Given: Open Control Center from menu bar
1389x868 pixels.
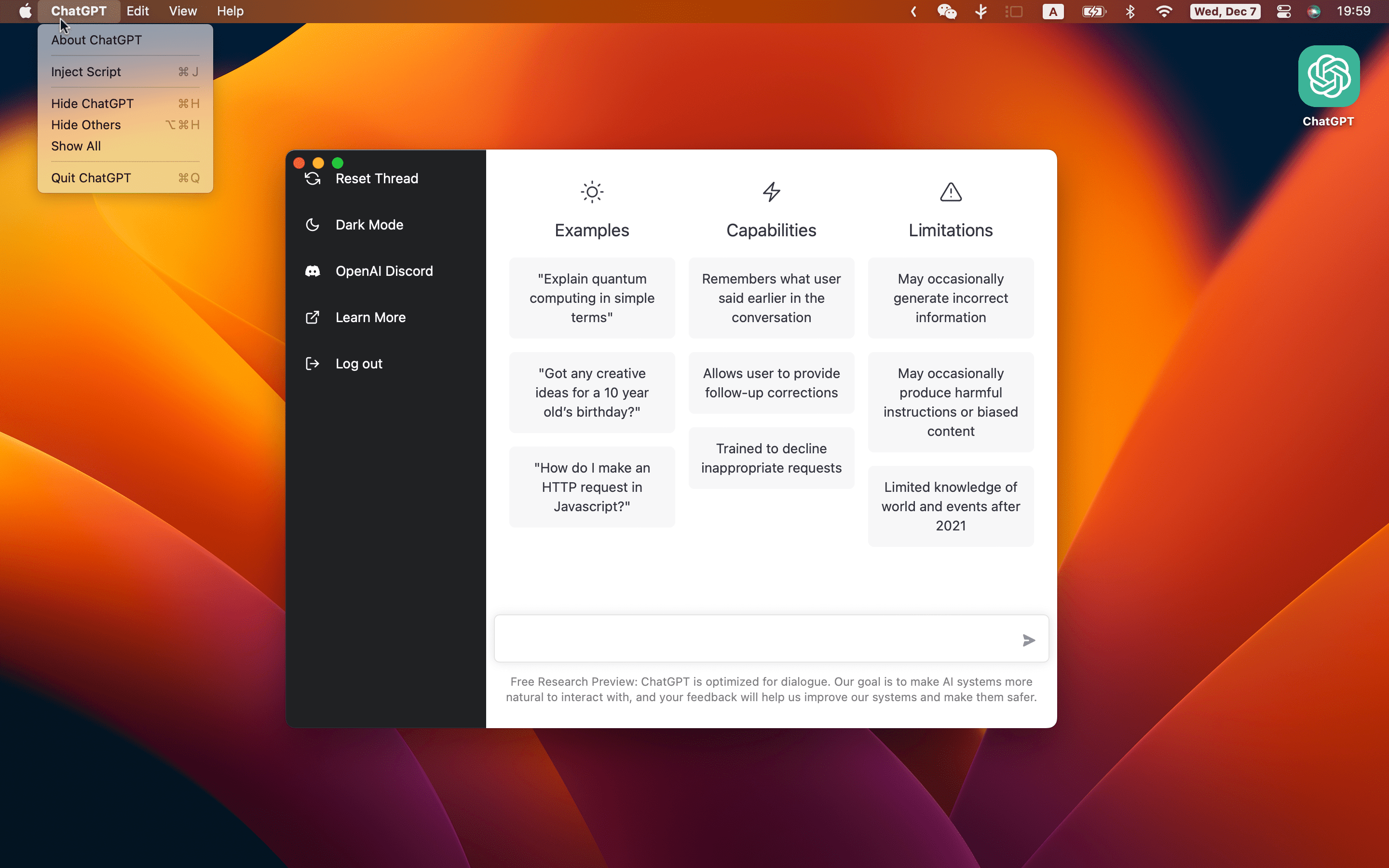Looking at the screenshot, I should click(1283, 12).
